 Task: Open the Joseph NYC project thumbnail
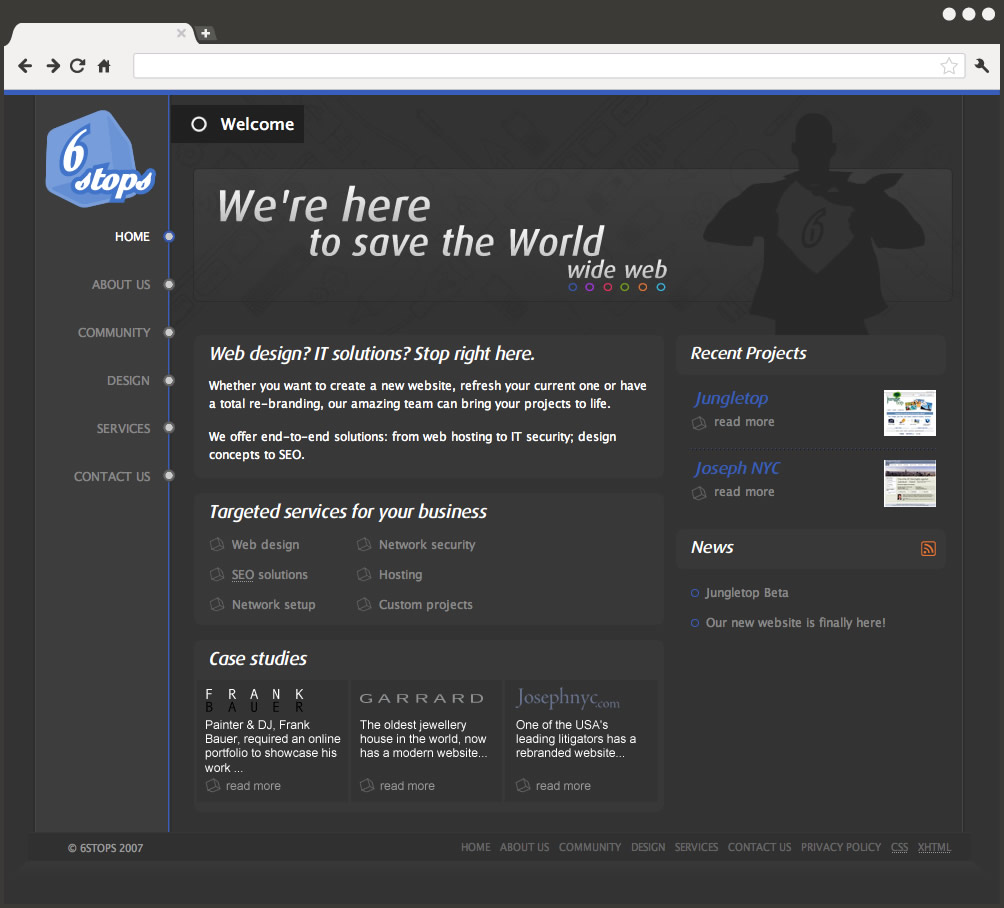[909, 483]
